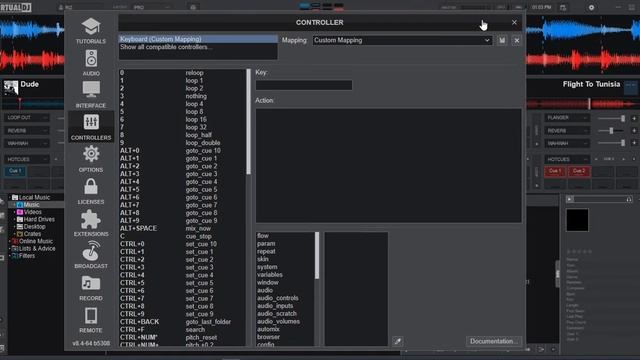Select key 8 mapped to loop_half
This screenshot has height=360, width=640.
click(x=182, y=135)
